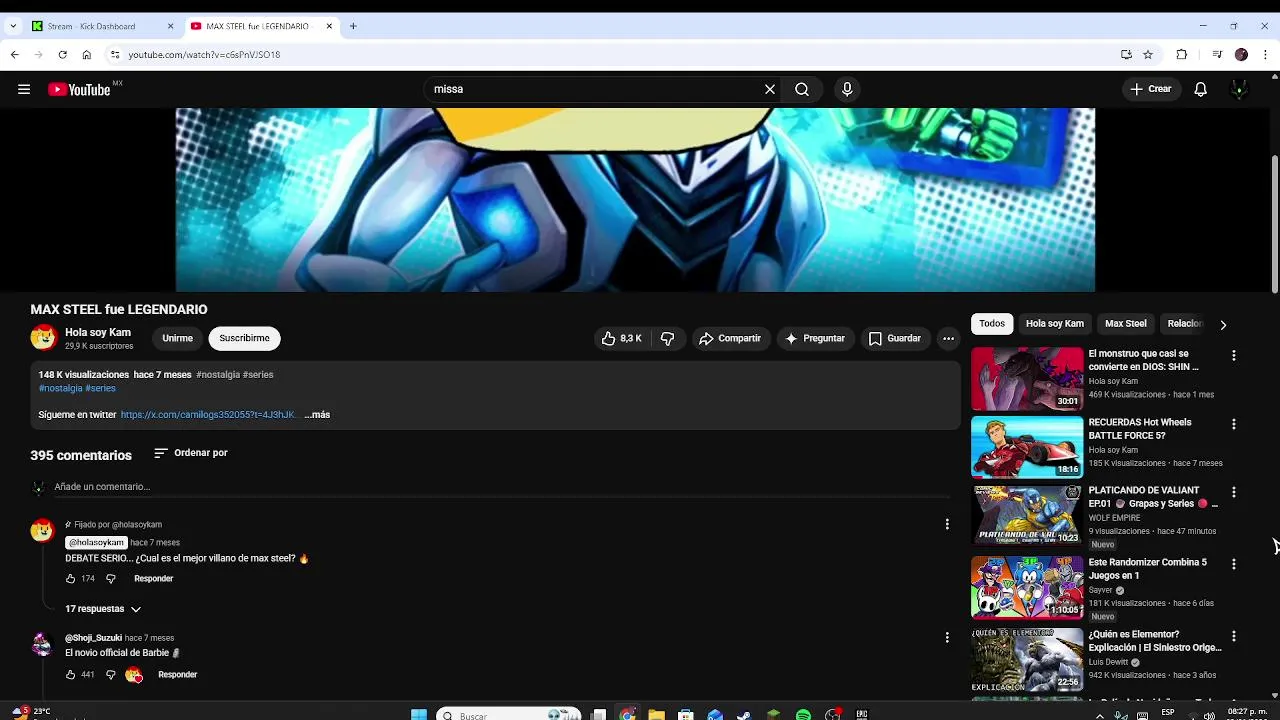Dislike the pinned DEBATE SERIO comment
Image resolution: width=1280 pixels, height=720 pixels.
coord(111,579)
